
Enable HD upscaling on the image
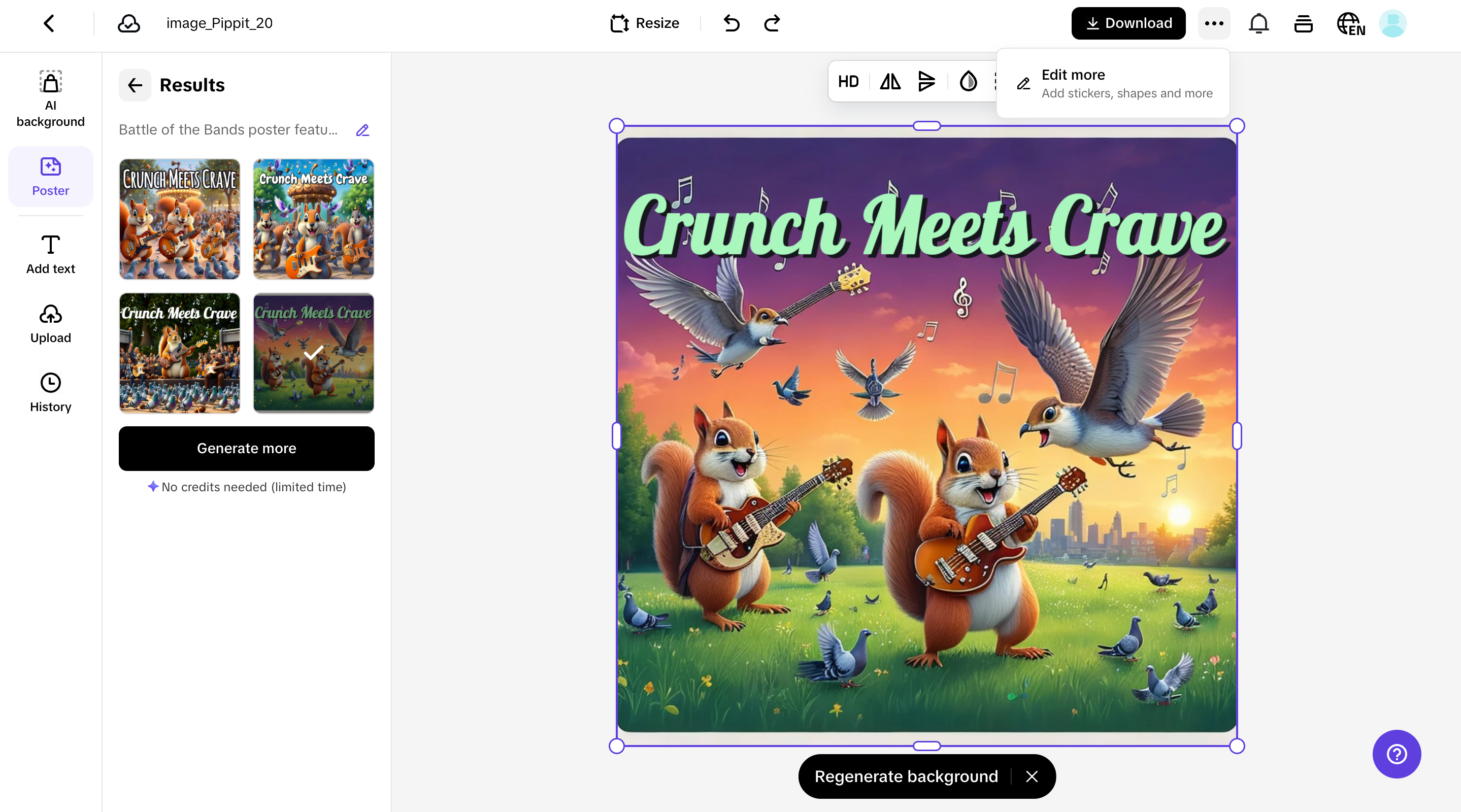[848, 82]
